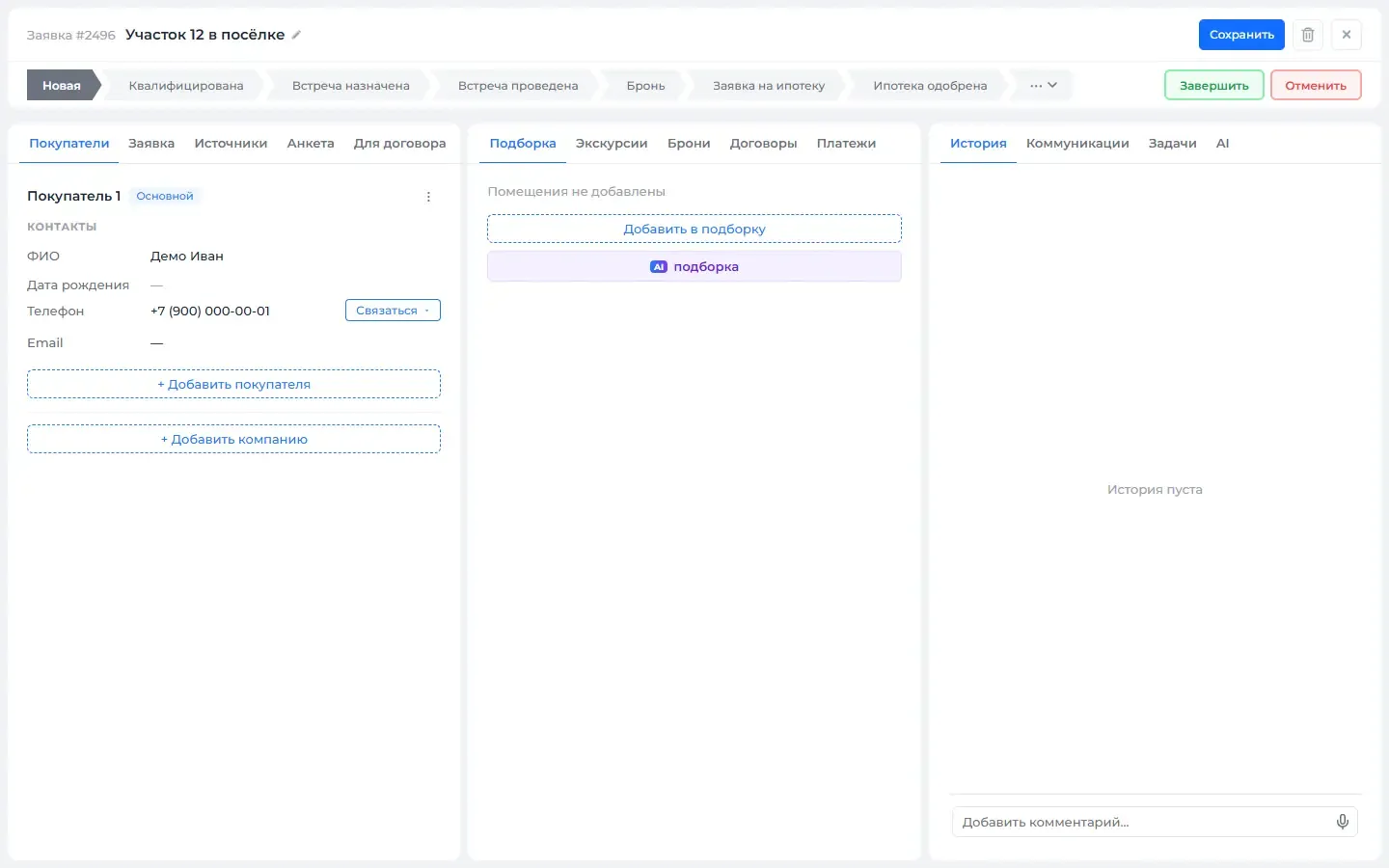Click the Заявка #2496 label
This screenshot has height=868, width=1389.
click(71, 35)
